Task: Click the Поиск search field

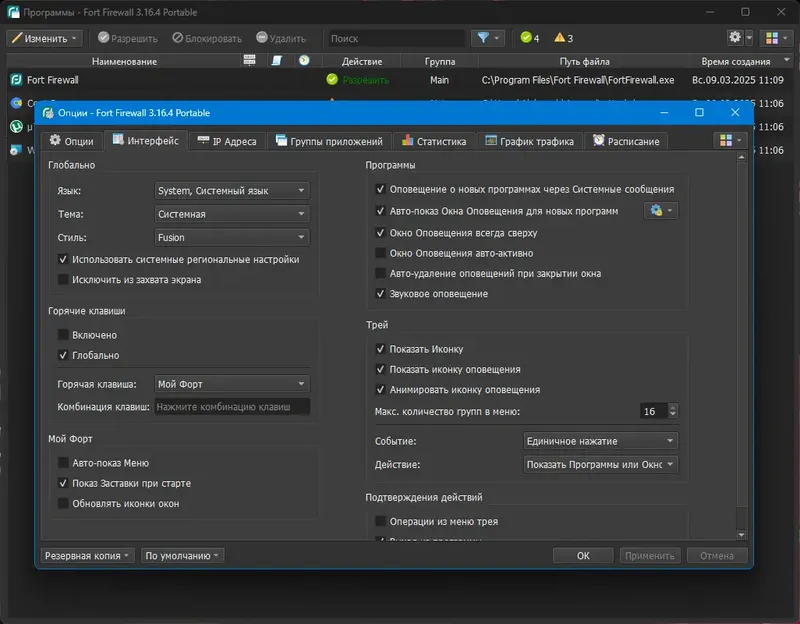Action: tap(396, 38)
